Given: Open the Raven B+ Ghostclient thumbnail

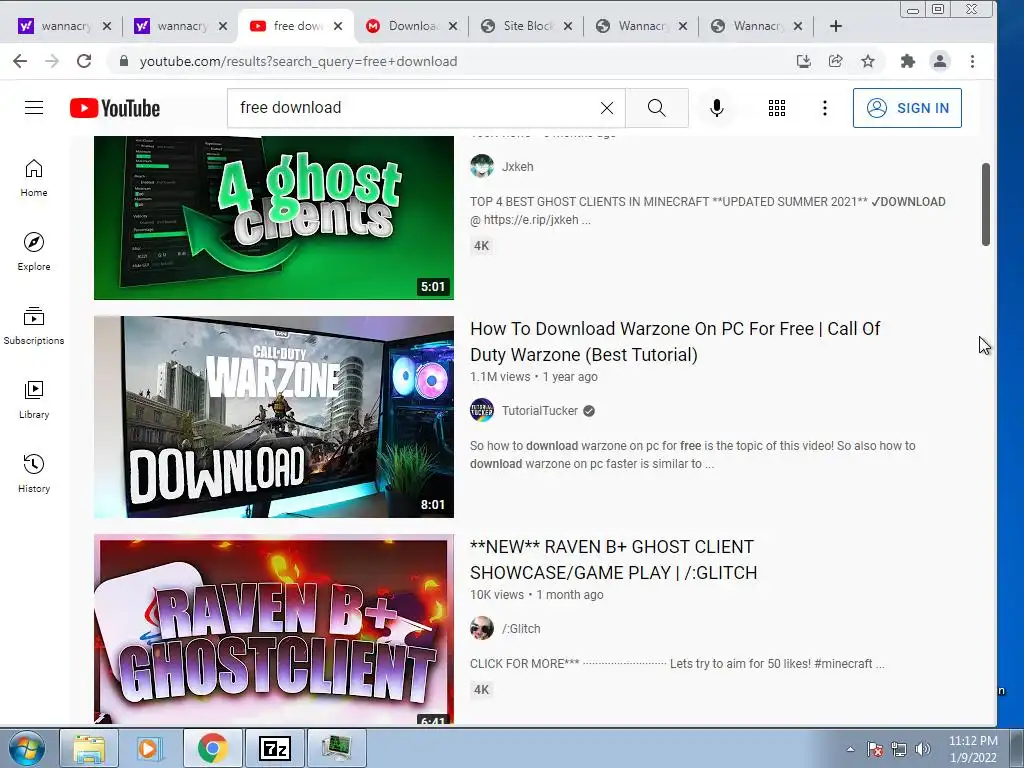Looking at the screenshot, I should click(x=274, y=629).
